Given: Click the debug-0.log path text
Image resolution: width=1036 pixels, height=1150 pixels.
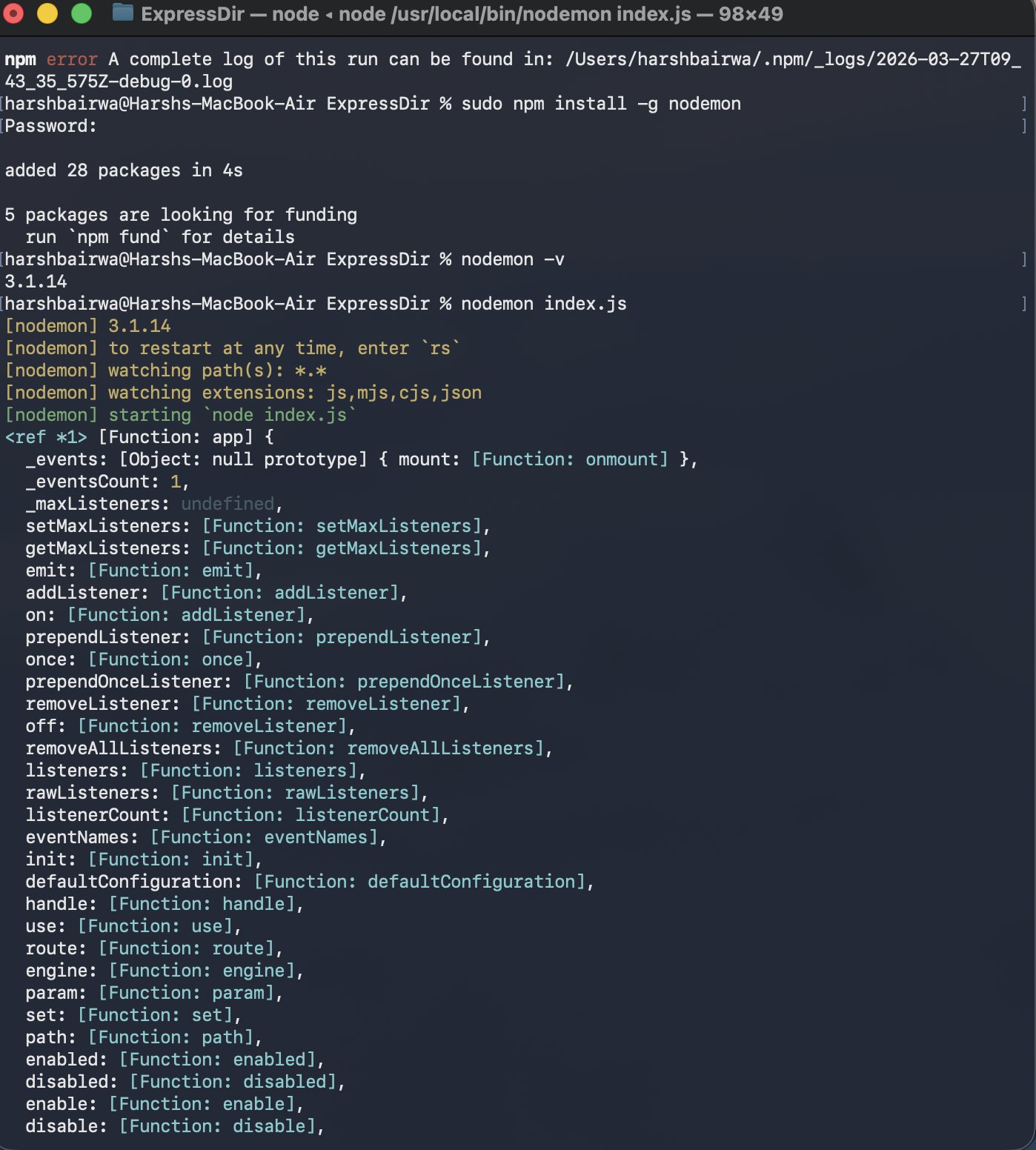Looking at the screenshot, I should pos(119,82).
